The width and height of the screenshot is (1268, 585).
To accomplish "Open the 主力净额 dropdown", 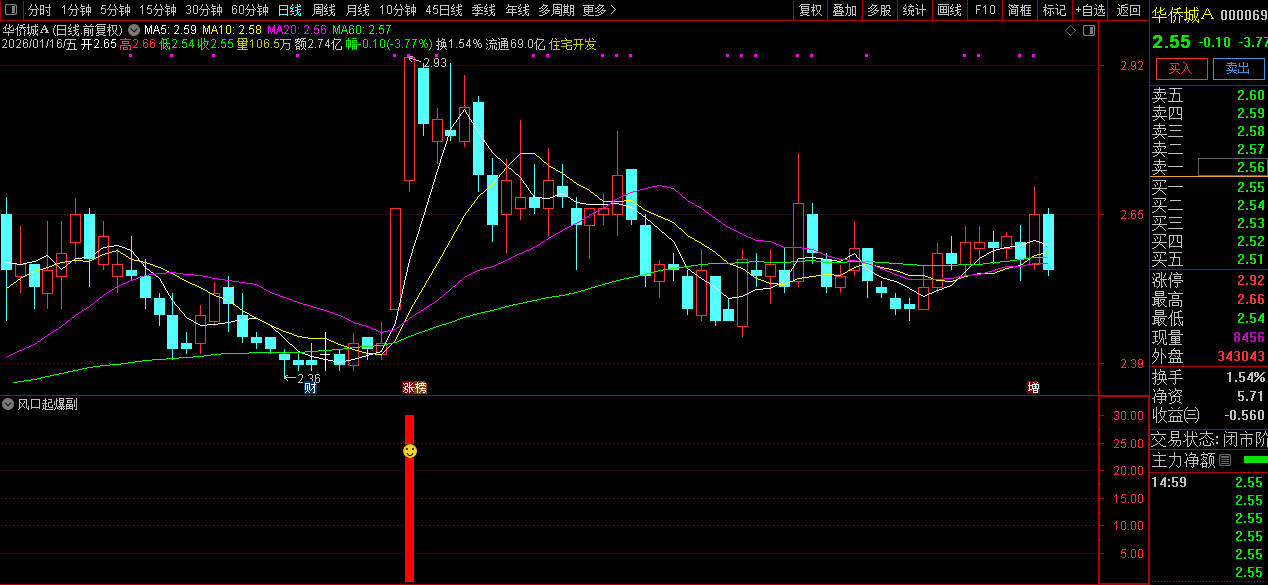I will pyautogui.click(x=1223, y=460).
